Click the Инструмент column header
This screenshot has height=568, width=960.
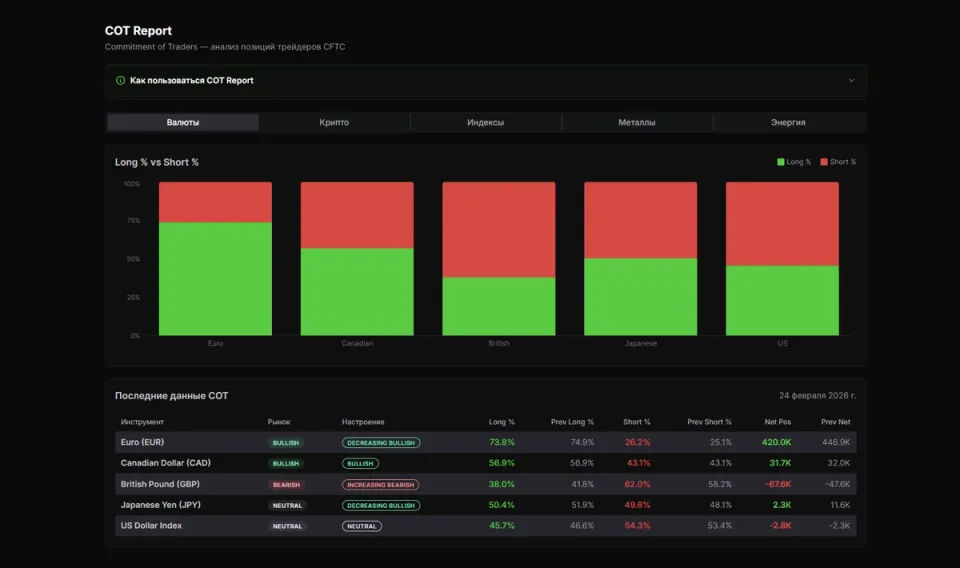click(x=142, y=422)
